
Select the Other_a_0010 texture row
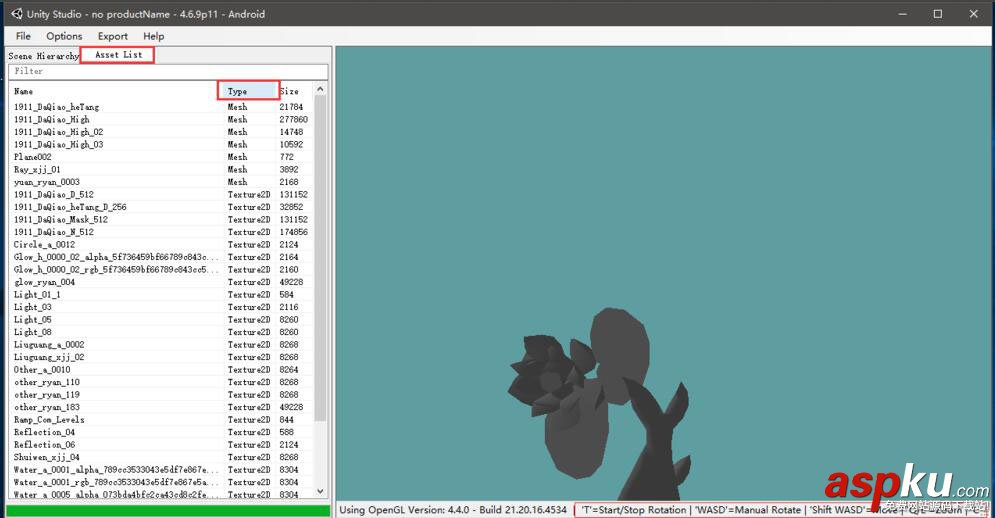tap(162, 369)
